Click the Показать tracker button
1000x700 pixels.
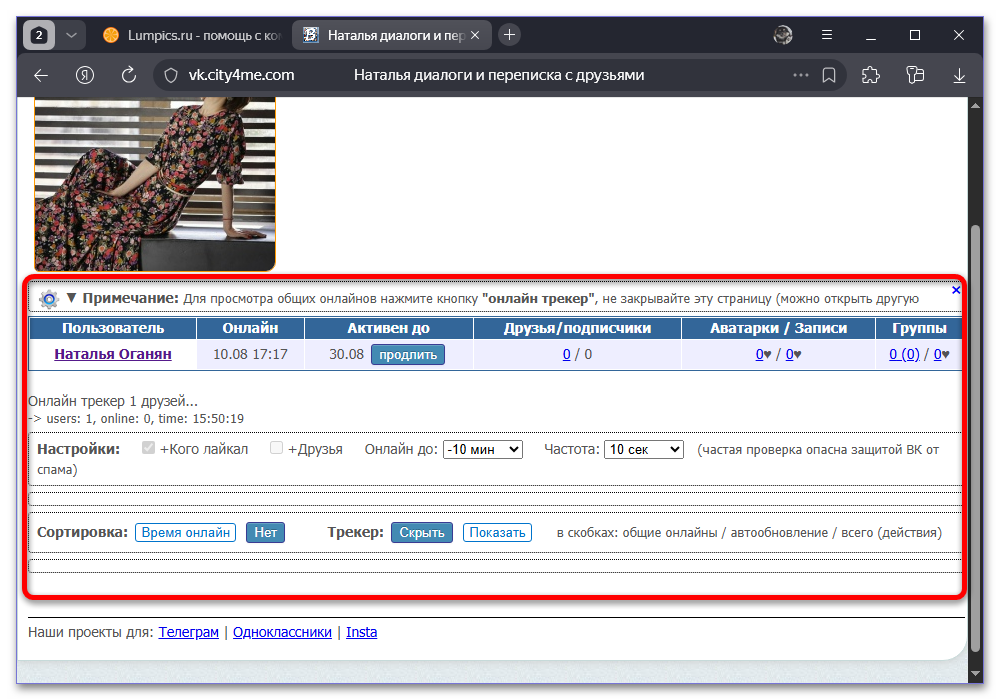(x=497, y=532)
